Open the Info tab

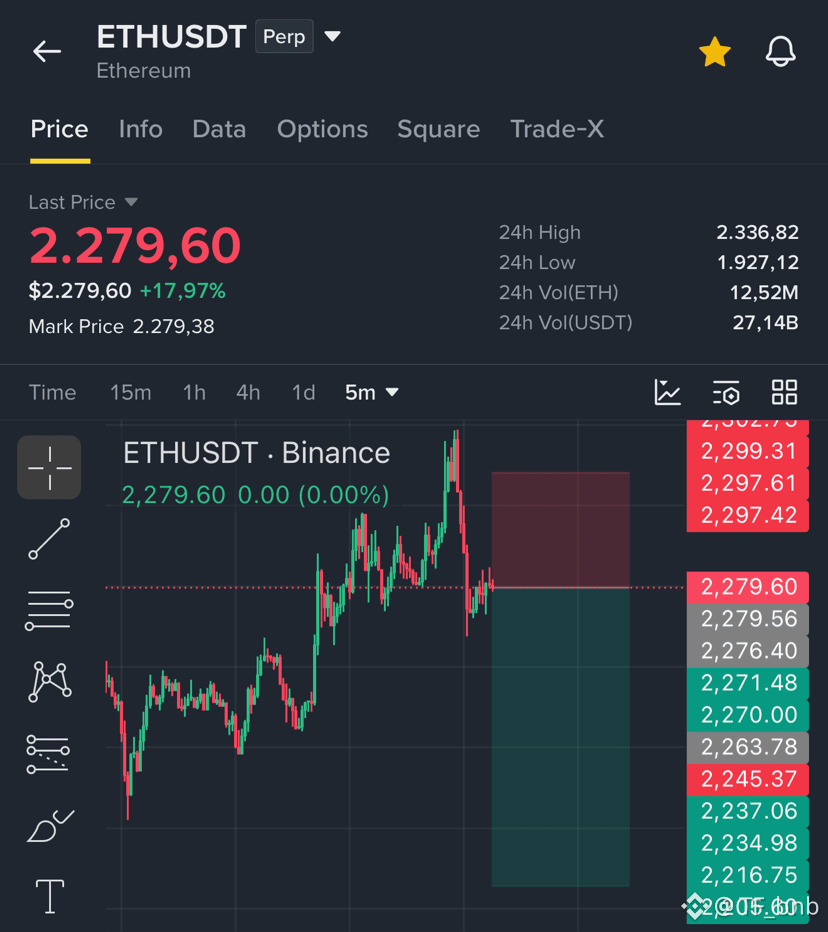140,129
